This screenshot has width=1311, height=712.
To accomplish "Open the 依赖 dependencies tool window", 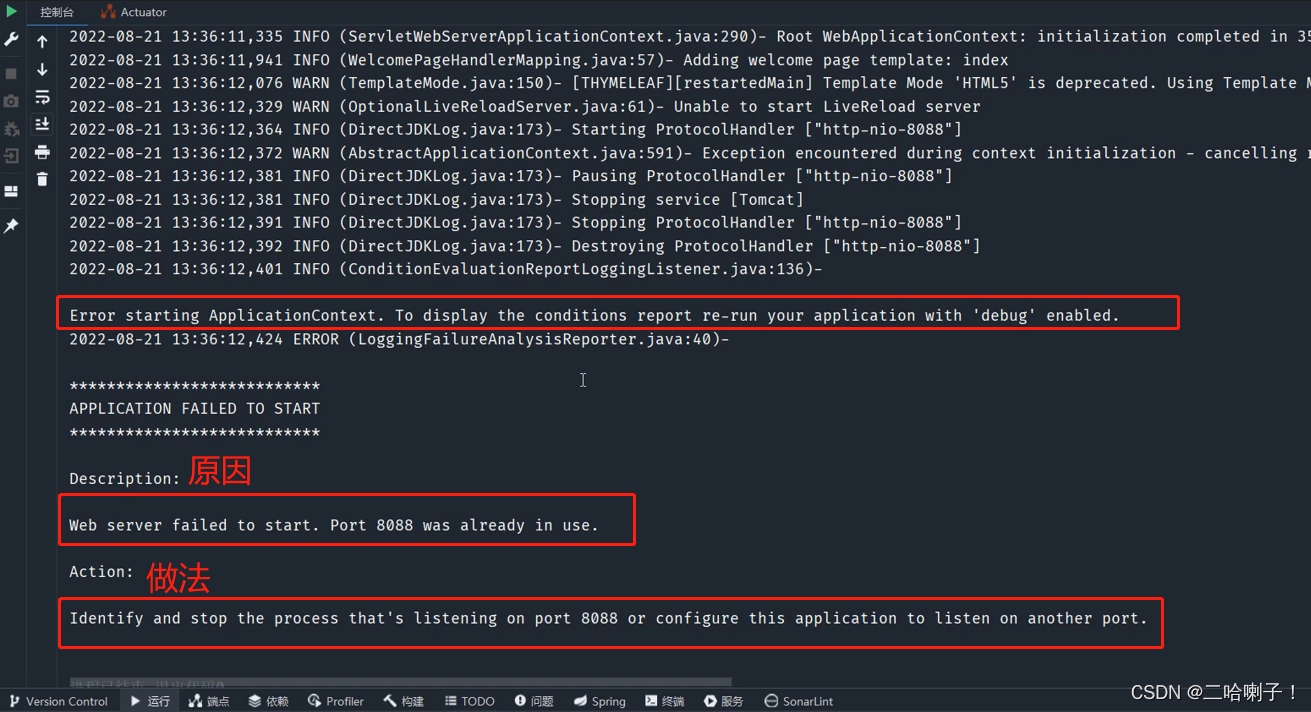I will click(268, 701).
